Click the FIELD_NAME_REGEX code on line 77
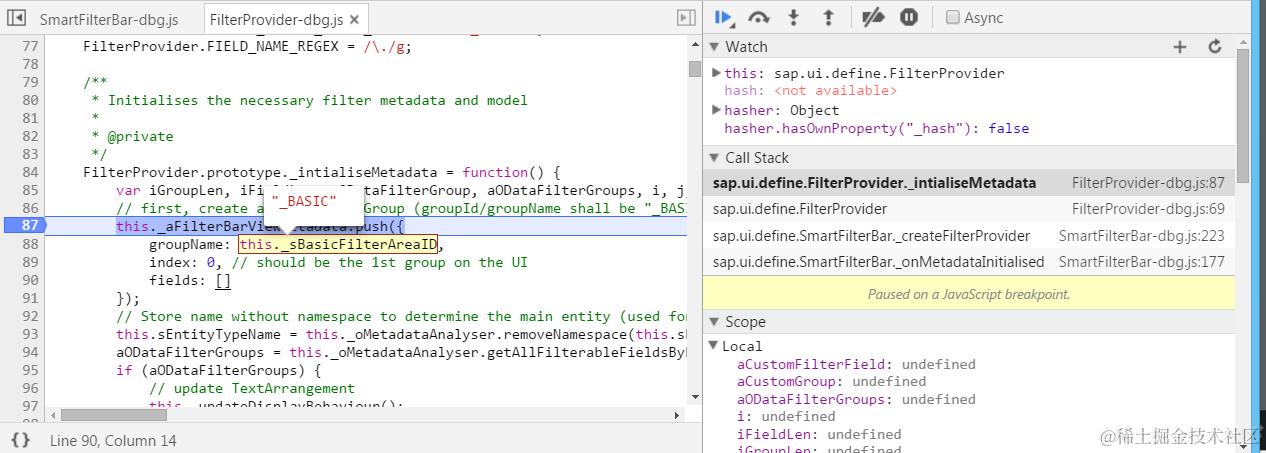Viewport: 1266px width, 453px height. click(x=247, y=46)
